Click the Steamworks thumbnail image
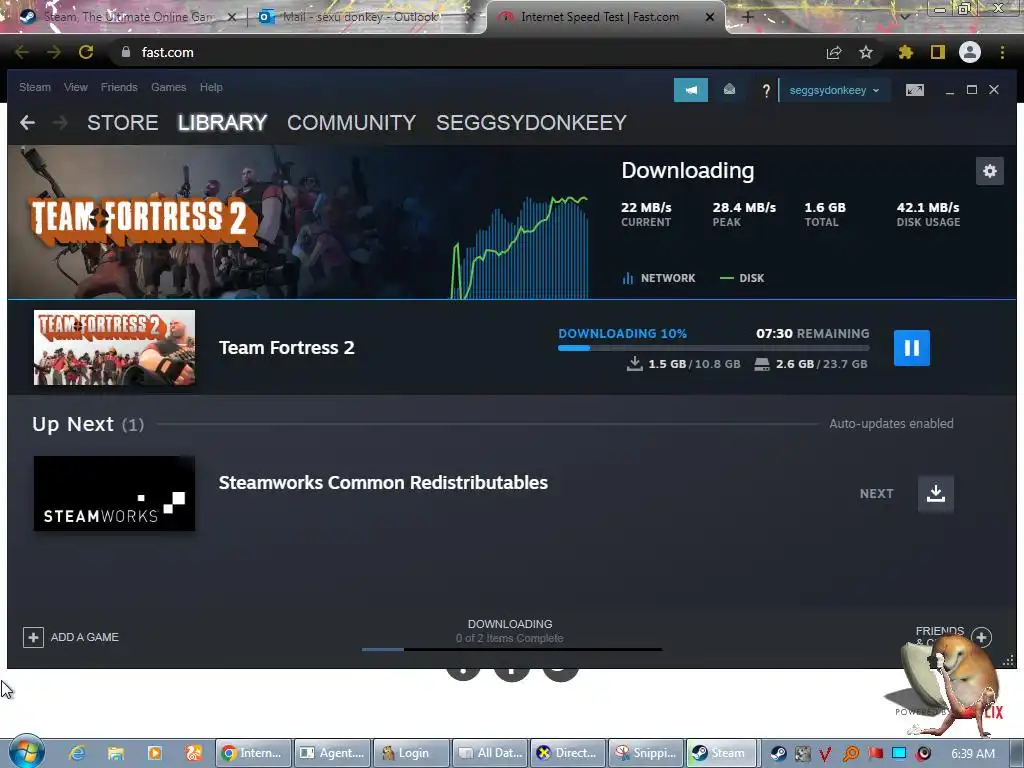1024x768 pixels. (x=114, y=494)
